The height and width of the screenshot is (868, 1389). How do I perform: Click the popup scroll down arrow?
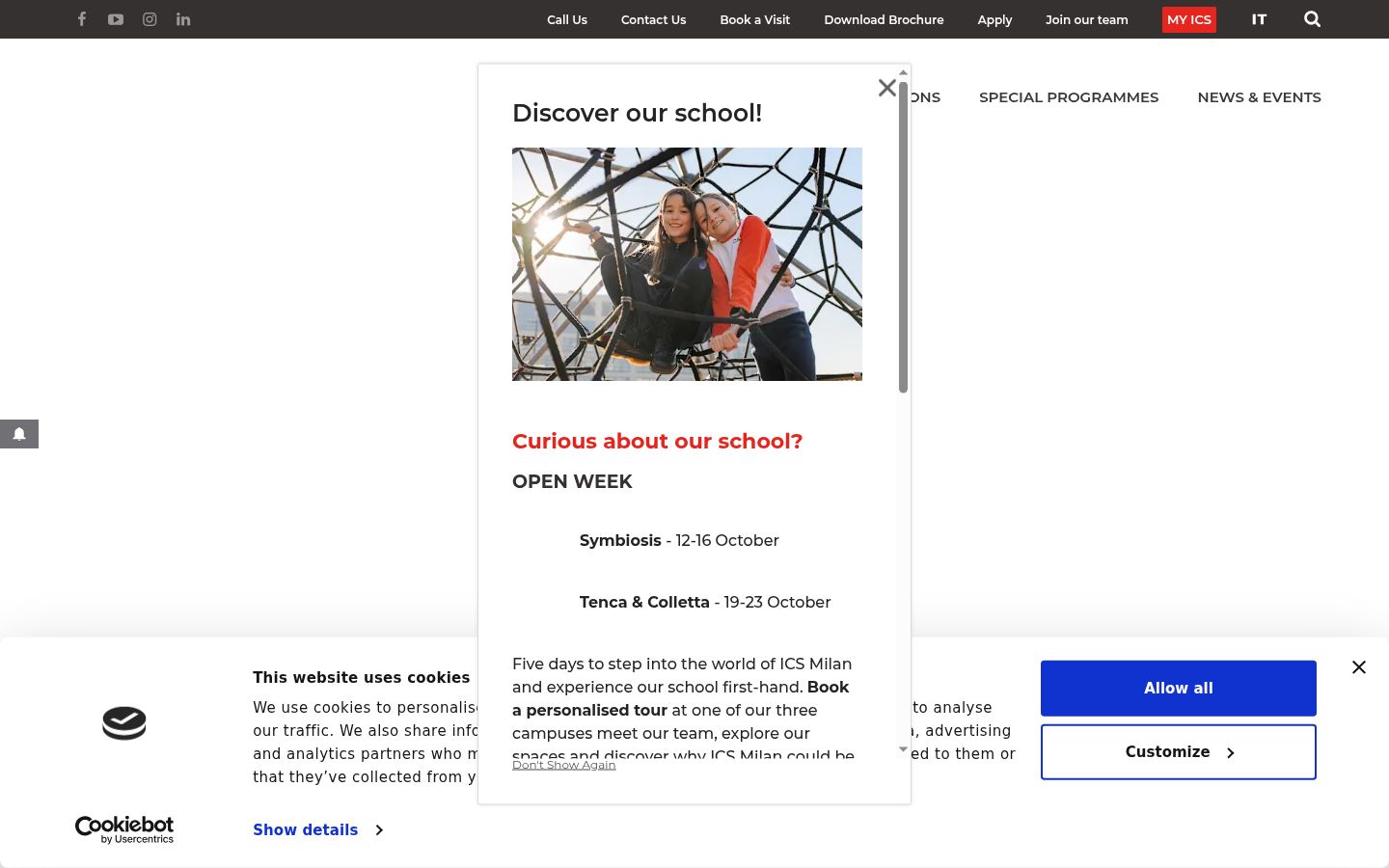(x=903, y=749)
